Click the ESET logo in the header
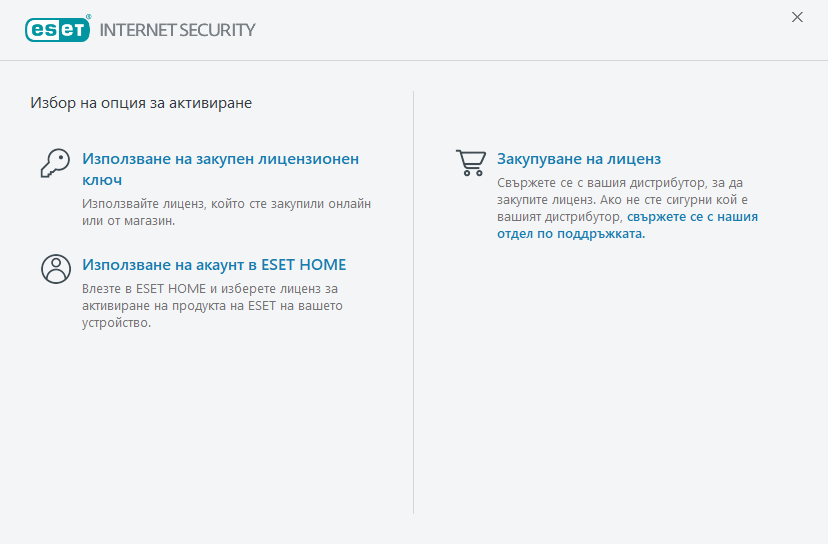This screenshot has height=544, width=828. (x=58, y=29)
